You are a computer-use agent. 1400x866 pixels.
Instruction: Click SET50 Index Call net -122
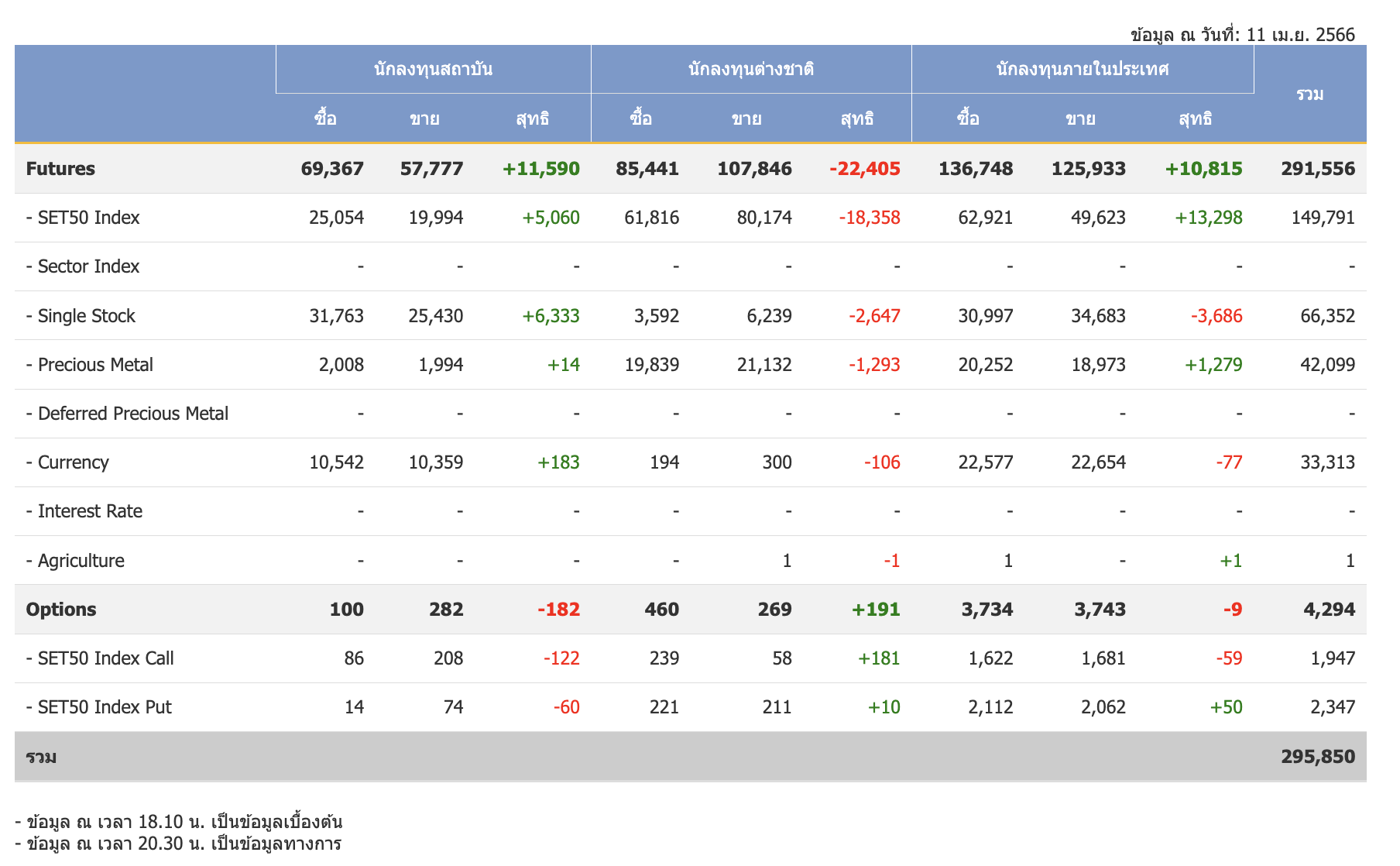pos(561,658)
